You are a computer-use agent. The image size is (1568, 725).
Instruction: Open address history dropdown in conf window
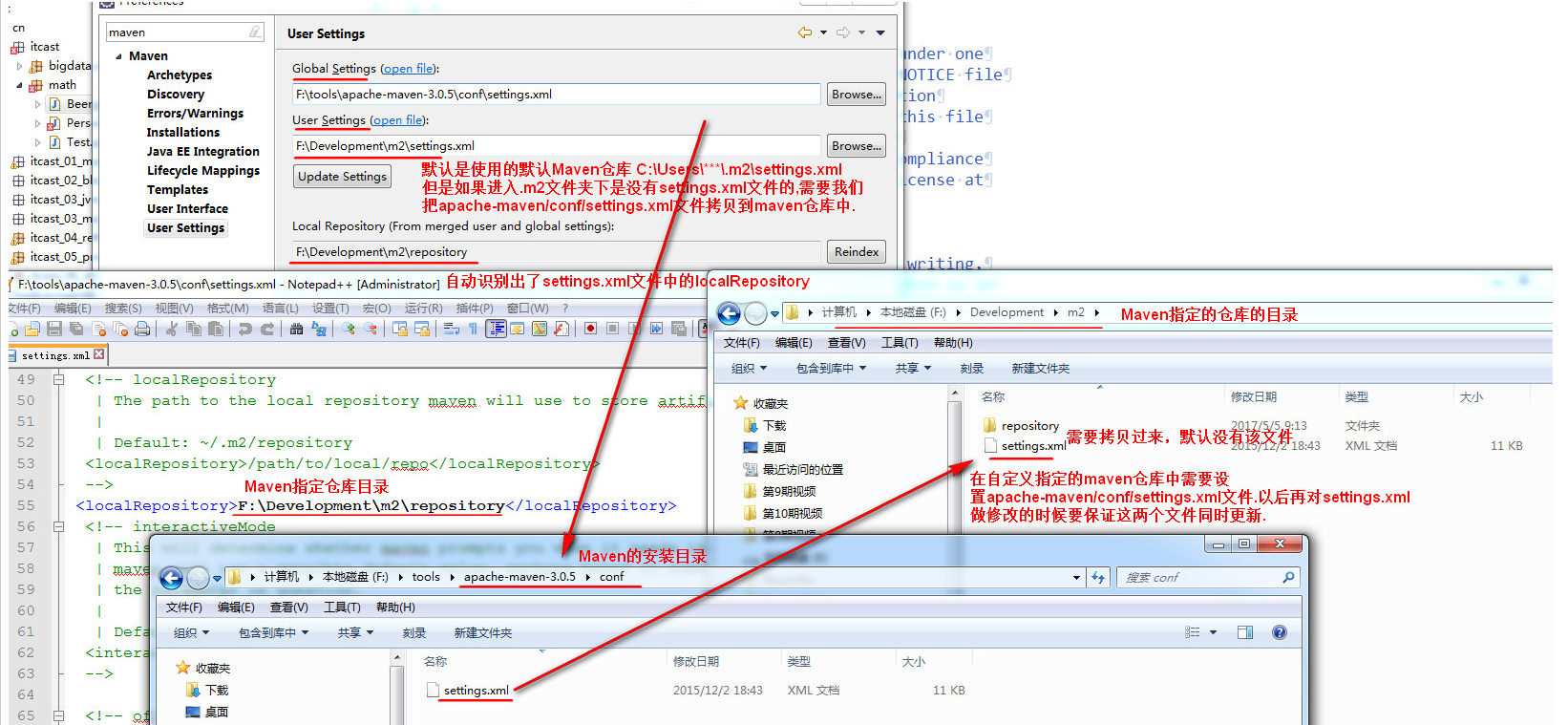(x=1077, y=578)
